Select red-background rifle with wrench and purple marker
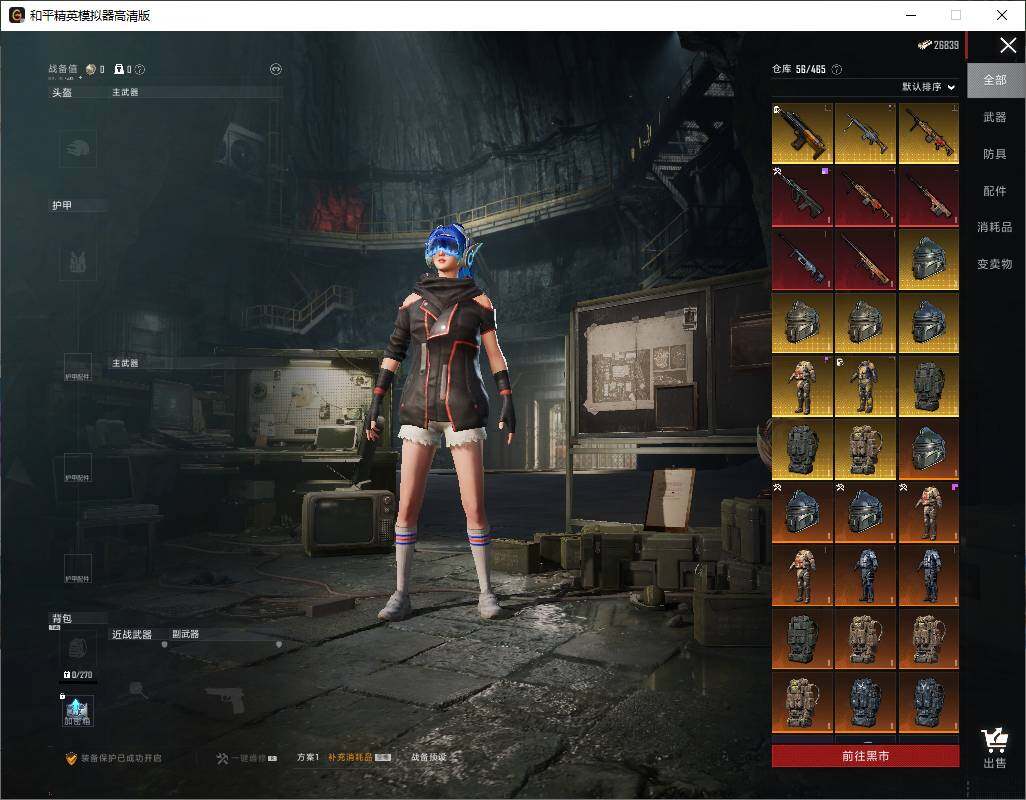 802,196
